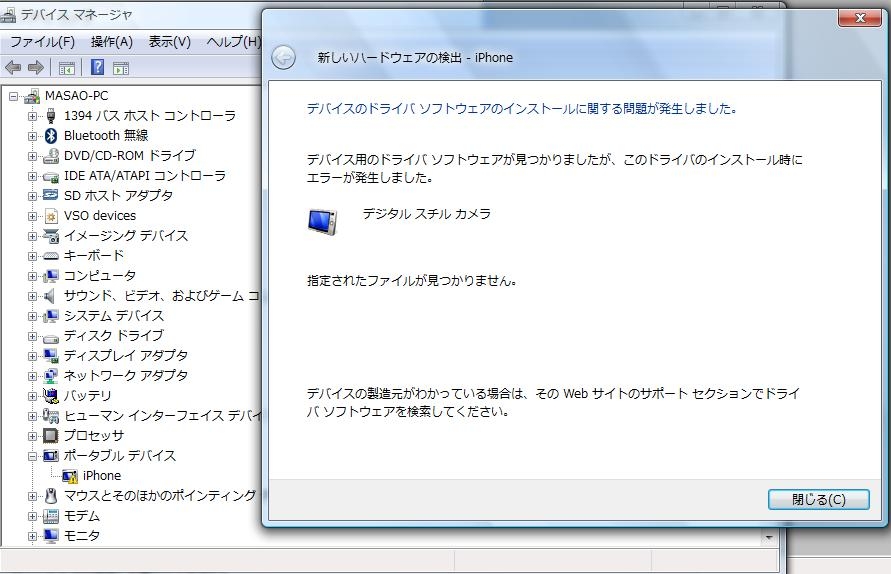Click the ディスプレイ アダプタ icon
Screen dimensions: 891x574
[x=51, y=356]
